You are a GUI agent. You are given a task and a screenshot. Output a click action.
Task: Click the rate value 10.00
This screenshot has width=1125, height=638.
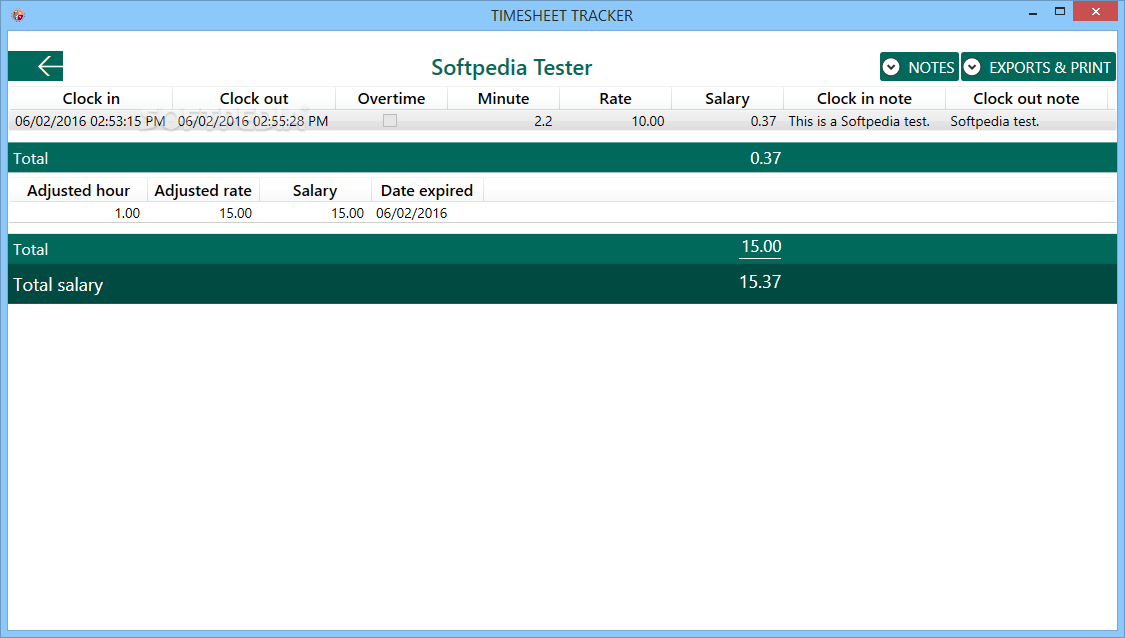coord(648,121)
